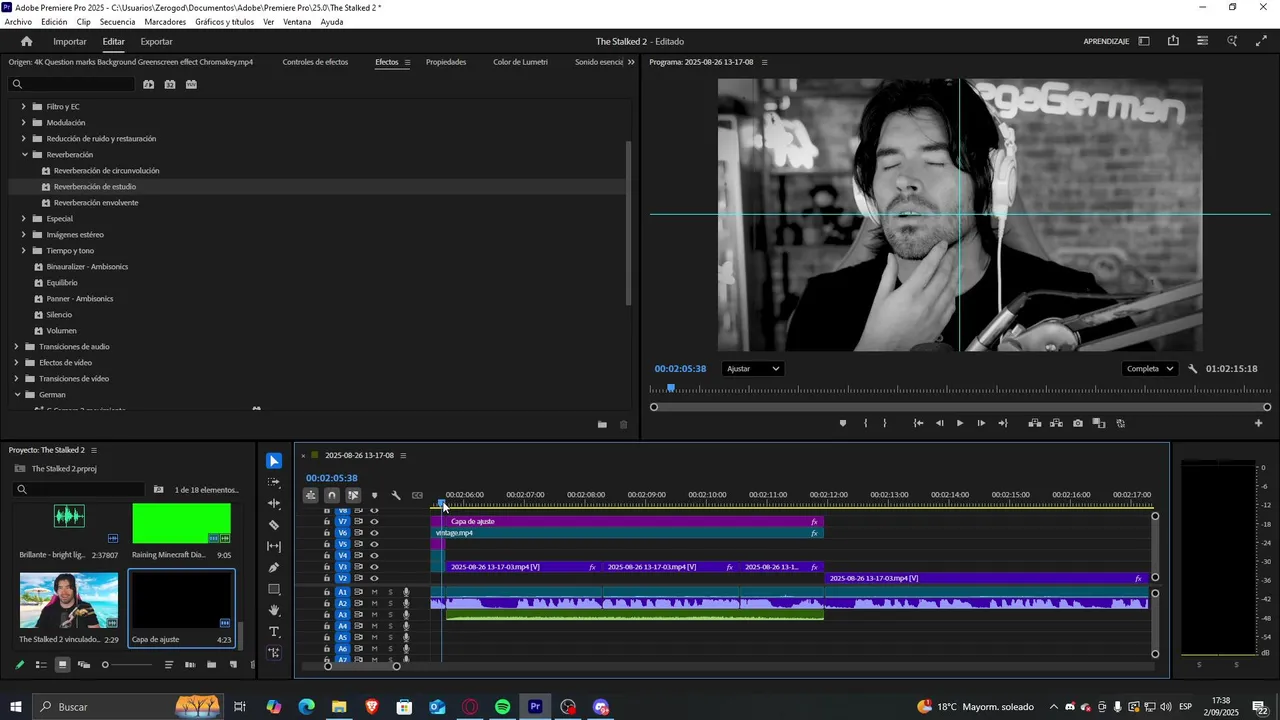Toggle visibility of track V3
This screenshot has width=1280, height=720.
click(x=374, y=567)
